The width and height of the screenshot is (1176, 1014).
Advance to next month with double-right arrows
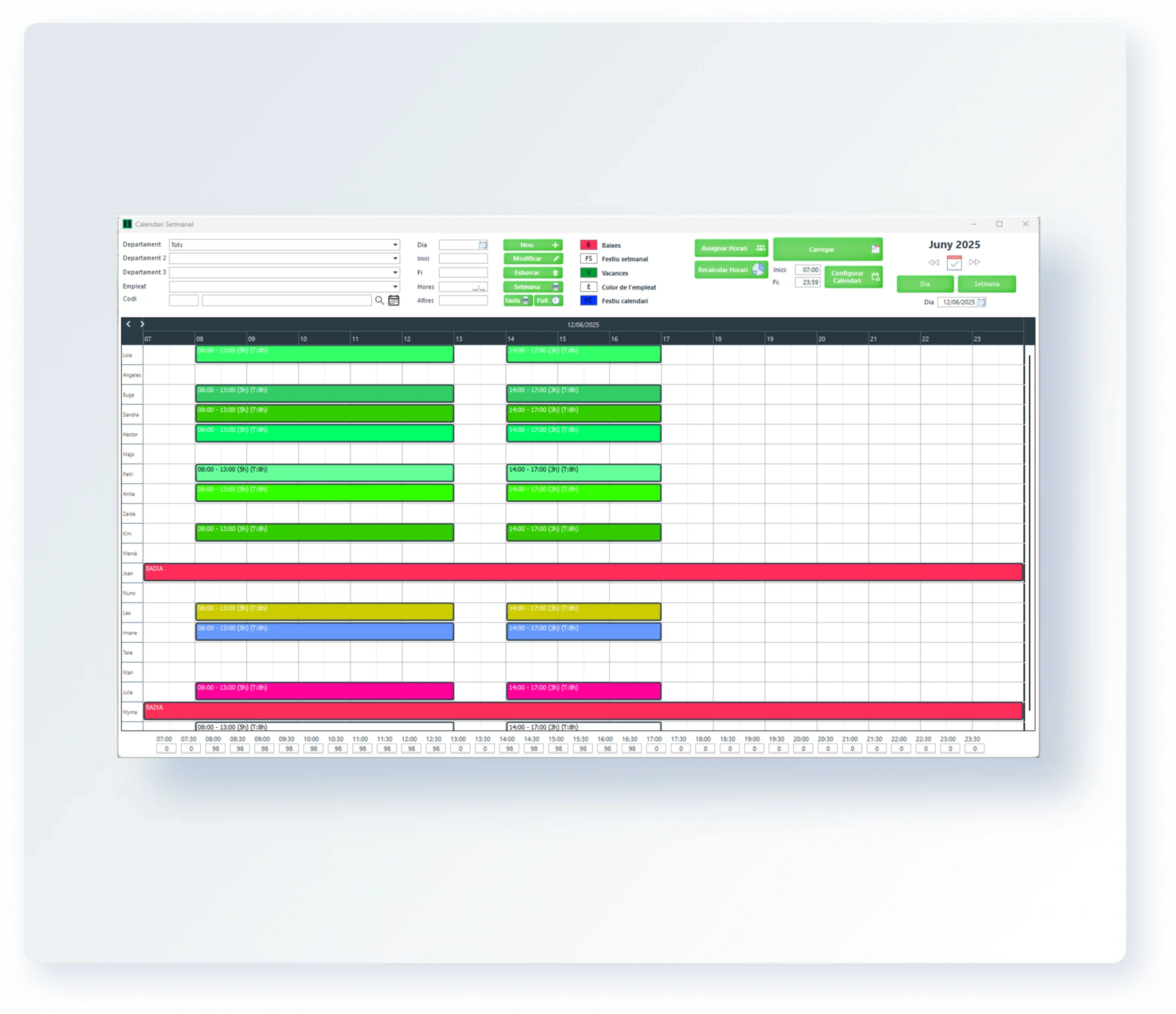point(974,262)
